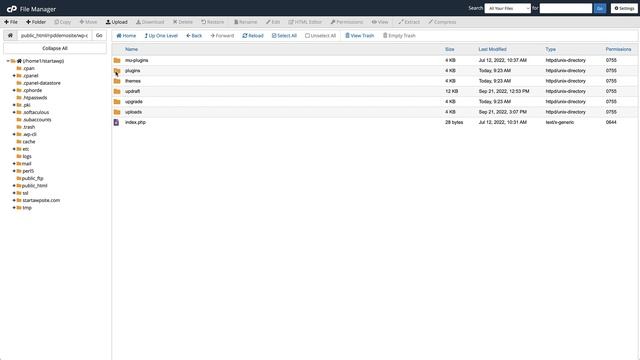Select the uploads folder icon
The height and width of the screenshot is (360, 640).
(x=117, y=112)
